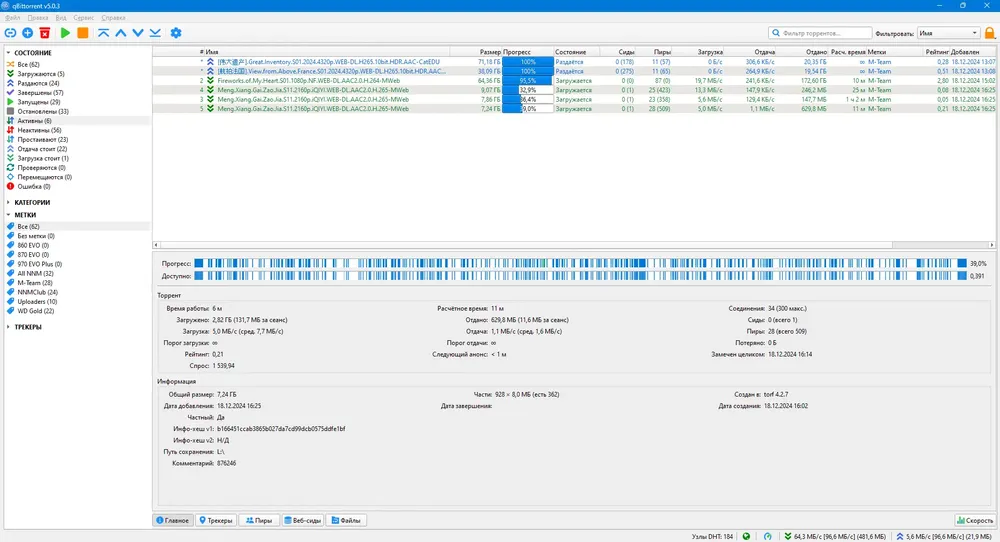The height and width of the screenshot is (542, 1000).
Task: Toggle alternative speed limits in status bar
Action: pos(767,537)
